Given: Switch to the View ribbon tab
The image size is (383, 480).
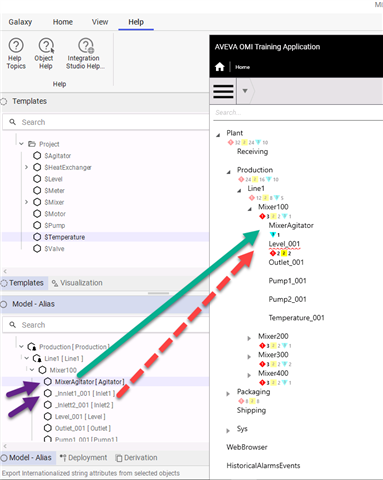Looking at the screenshot, I should click(x=100, y=22).
